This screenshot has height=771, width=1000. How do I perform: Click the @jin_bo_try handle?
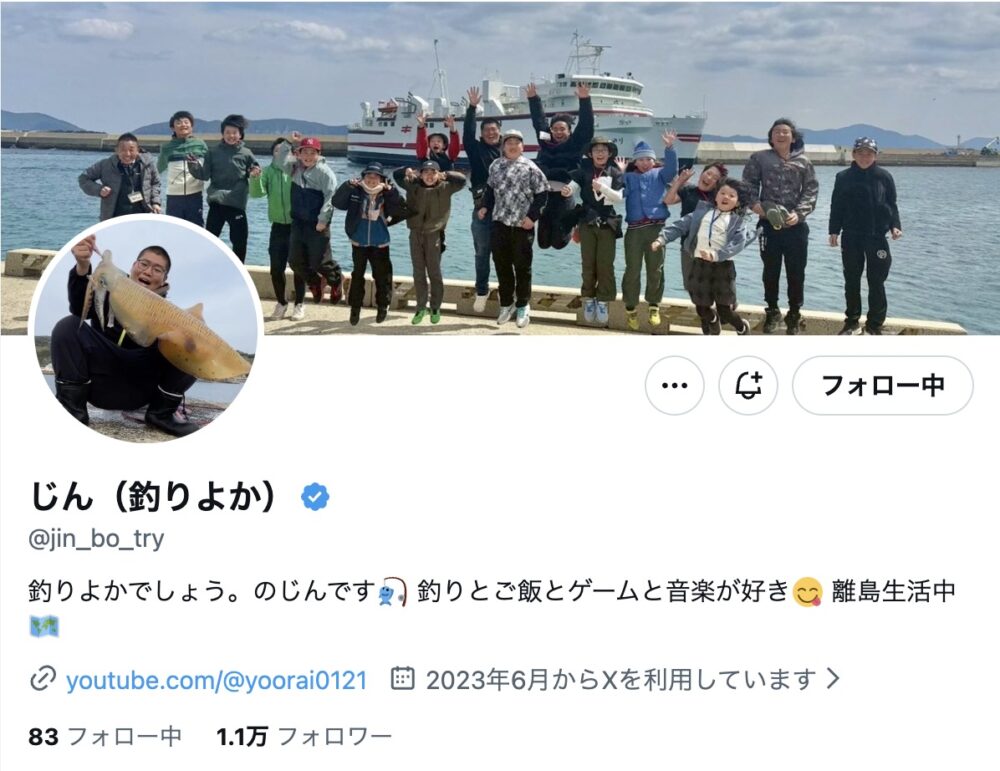(96, 539)
